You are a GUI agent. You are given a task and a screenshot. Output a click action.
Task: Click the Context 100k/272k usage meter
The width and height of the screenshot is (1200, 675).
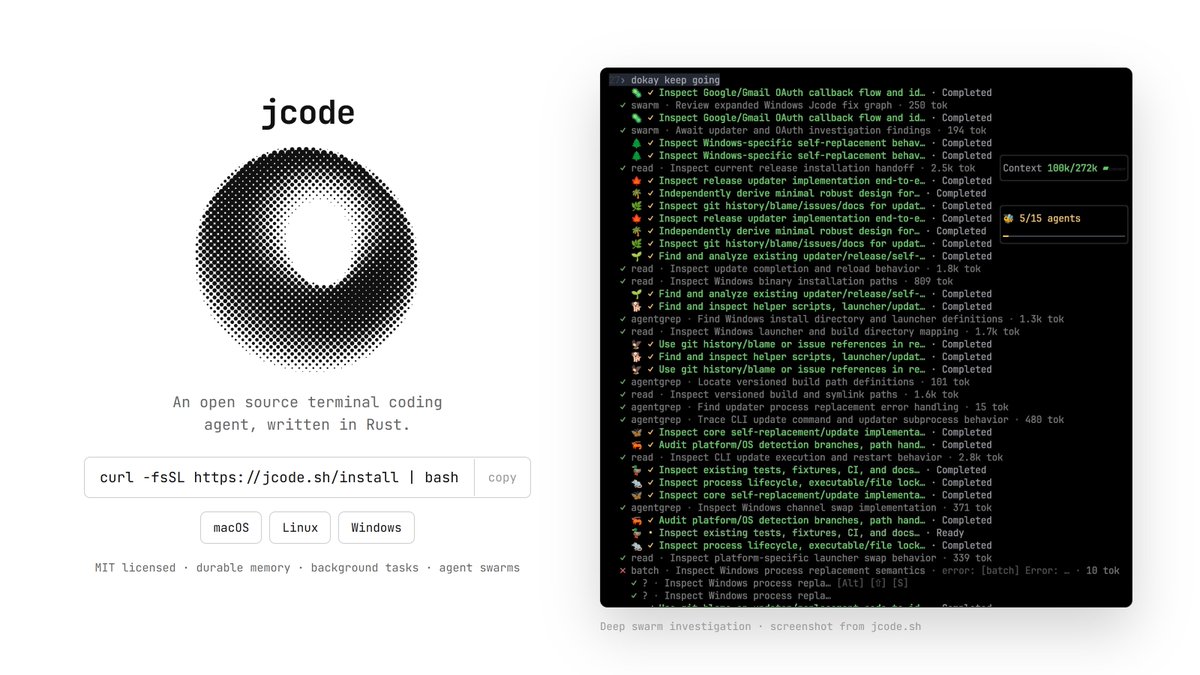click(x=1064, y=169)
